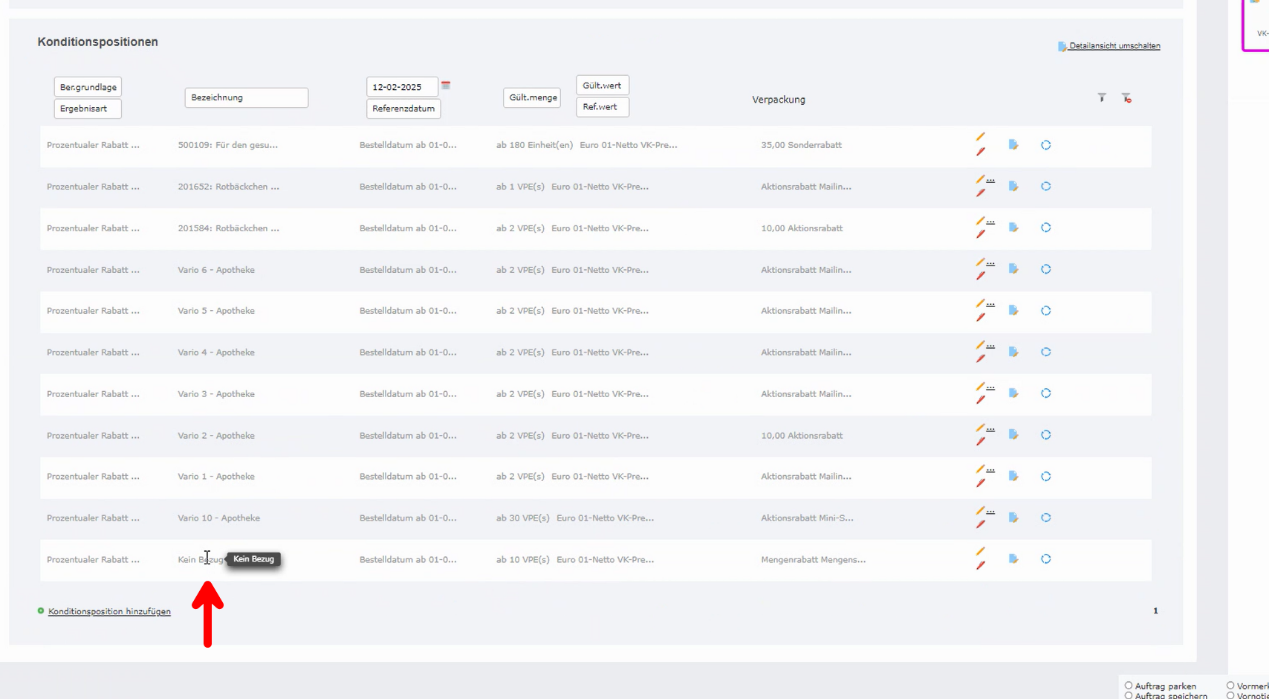Click the filter funnel icon
This screenshot has height=699, width=1269.
1101,98
